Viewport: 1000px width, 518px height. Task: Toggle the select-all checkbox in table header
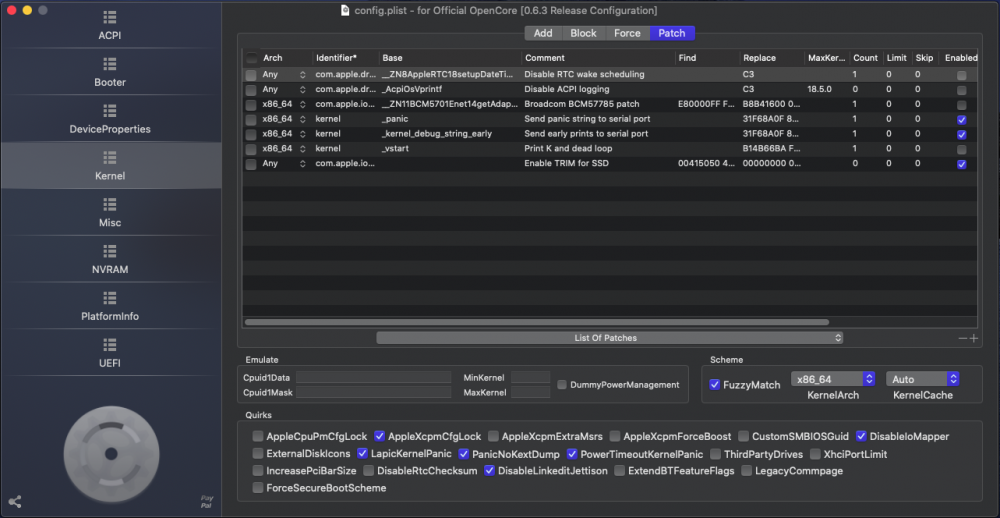click(251, 58)
